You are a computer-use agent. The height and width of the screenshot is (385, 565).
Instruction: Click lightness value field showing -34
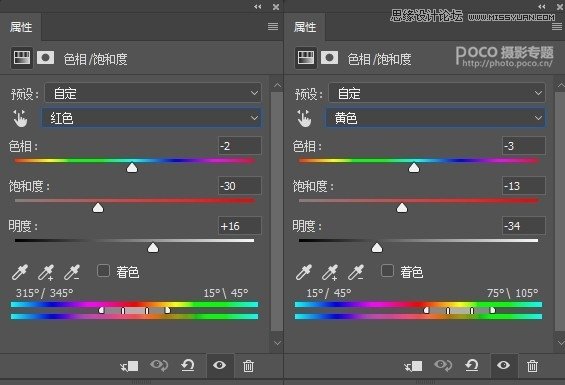(x=524, y=226)
